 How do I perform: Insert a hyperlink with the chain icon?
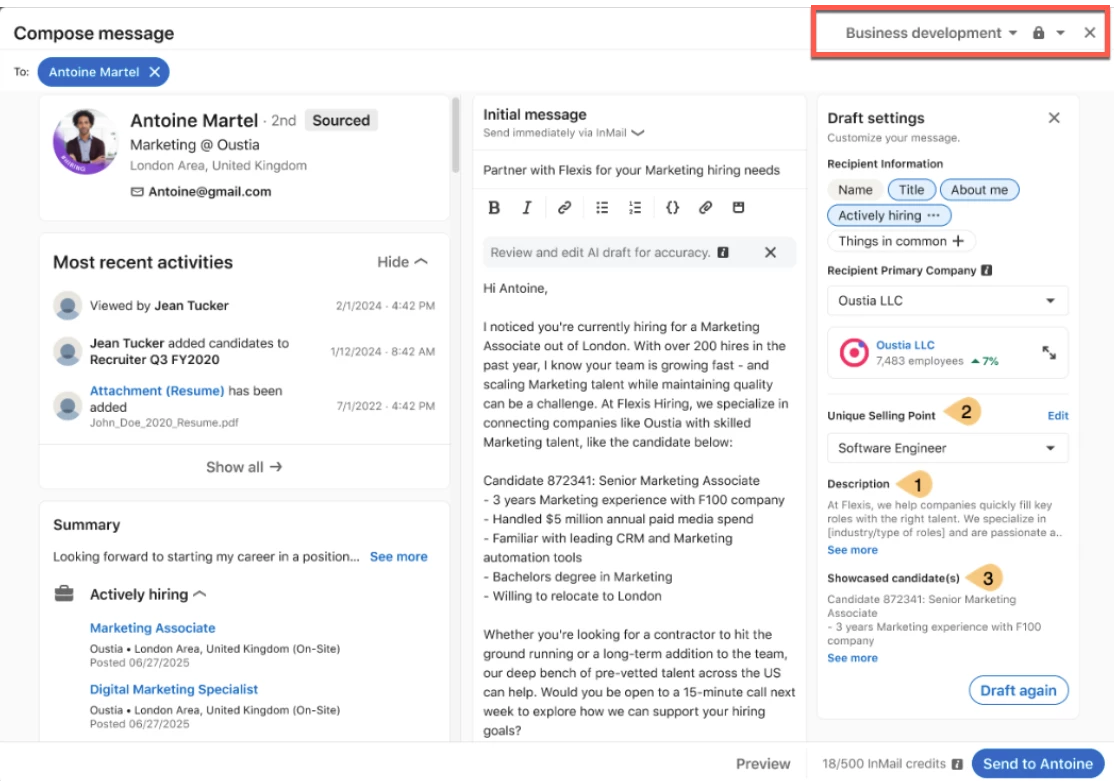pos(564,208)
